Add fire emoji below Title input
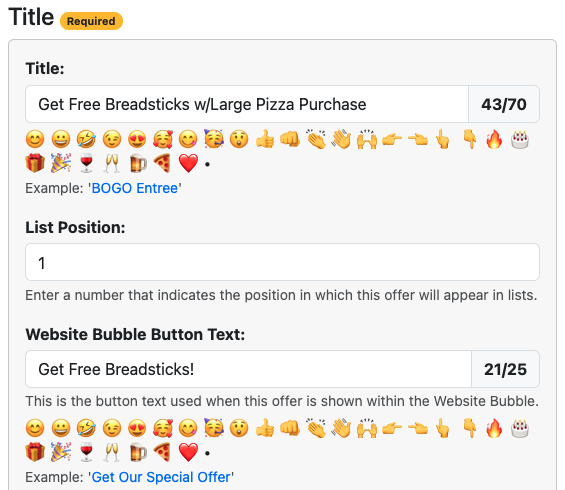This screenshot has height=490, width=565. [x=494, y=139]
